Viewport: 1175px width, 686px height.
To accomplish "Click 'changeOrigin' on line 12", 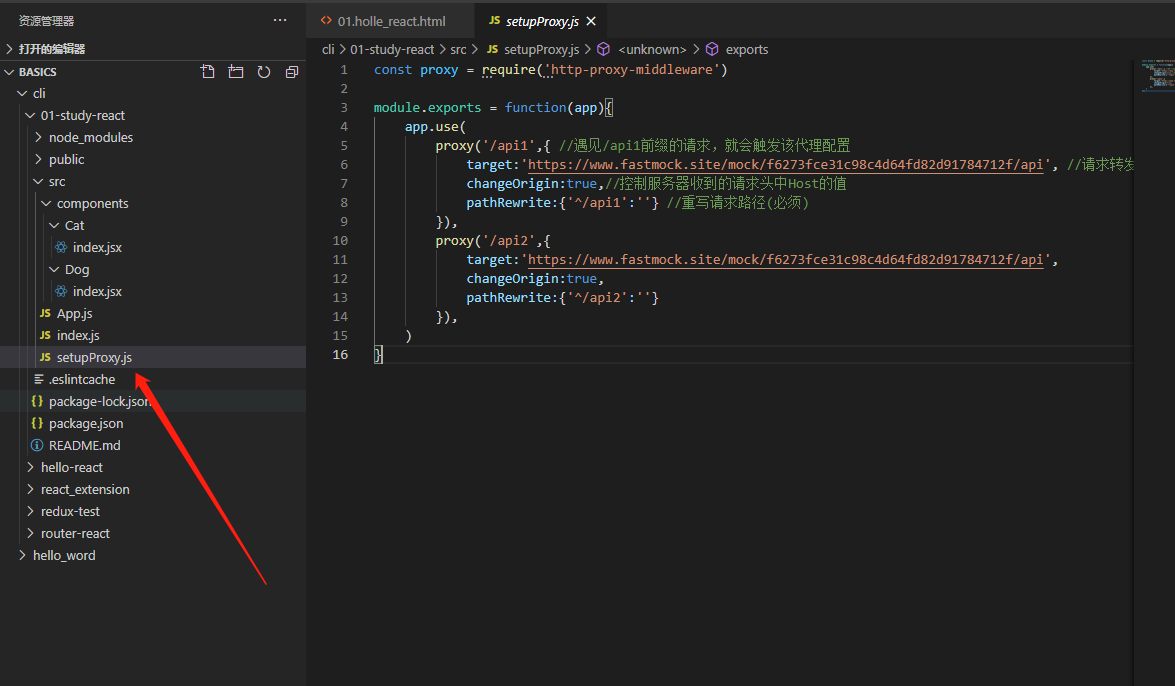I will click(513, 279).
